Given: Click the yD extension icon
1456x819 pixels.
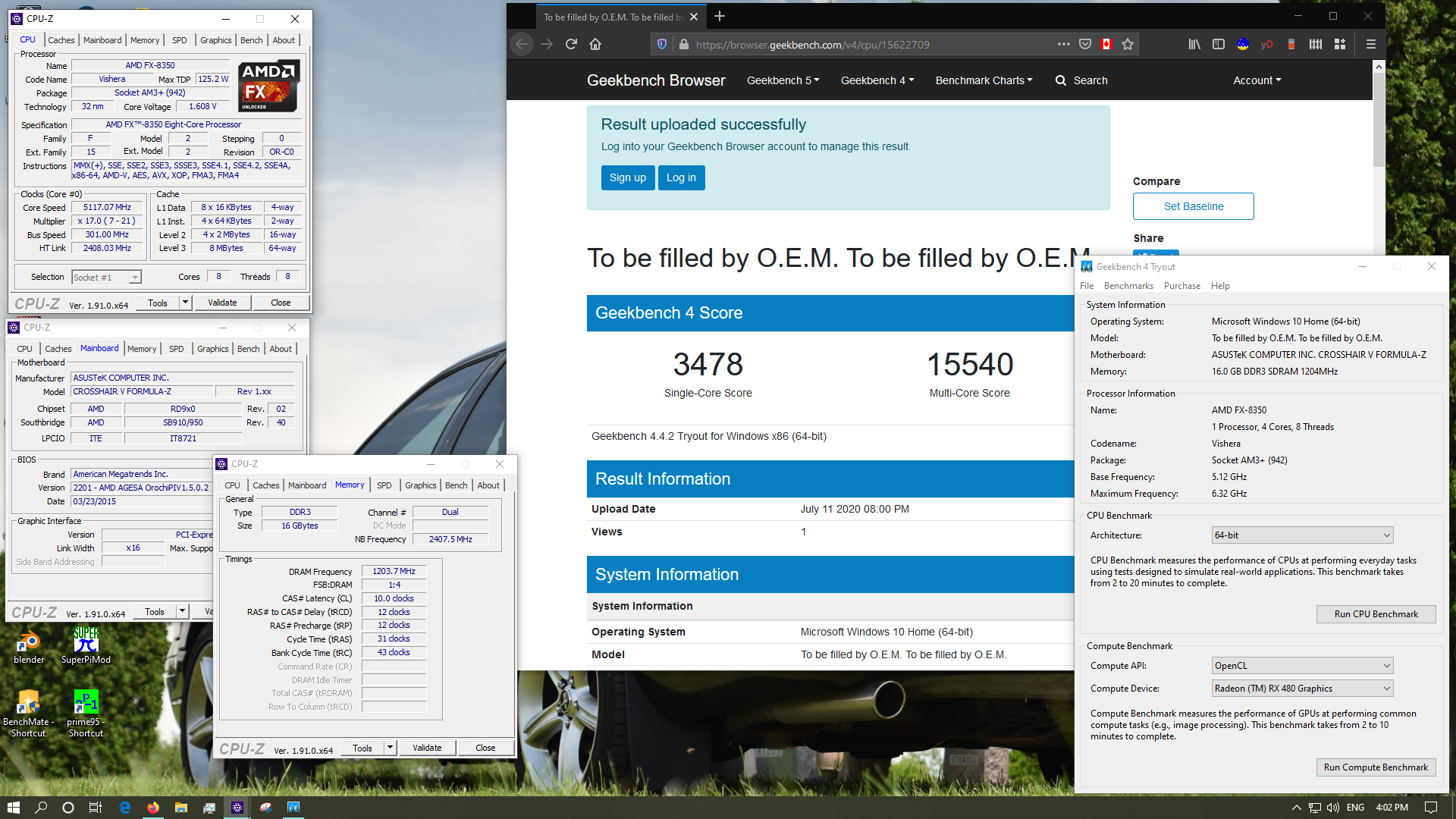Looking at the screenshot, I should (1266, 44).
